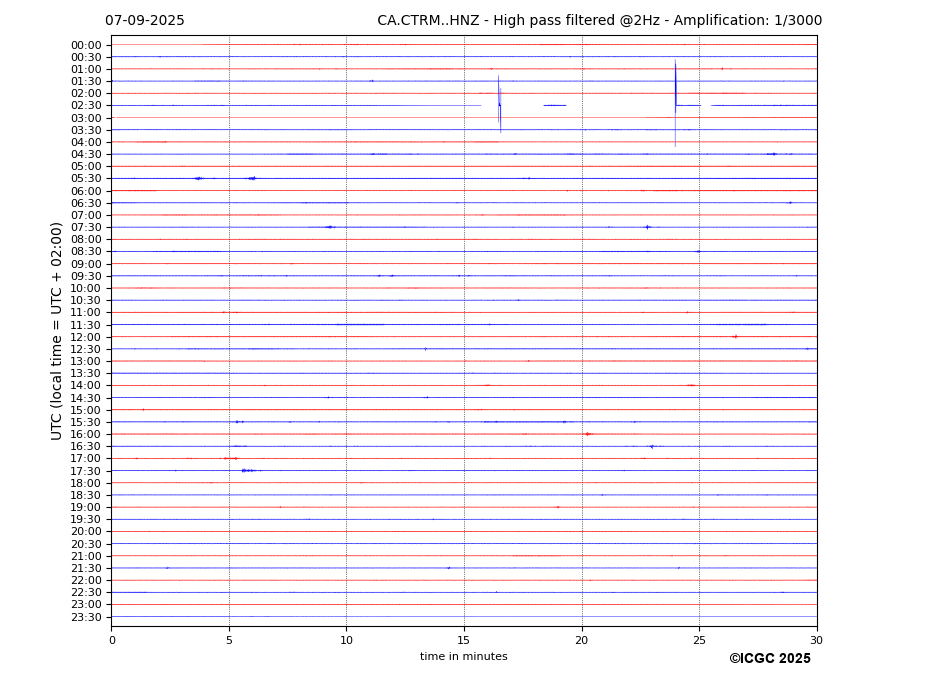Click the '08:00' time row label
This screenshot has width=927, height=696.
[x=86, y=239]
